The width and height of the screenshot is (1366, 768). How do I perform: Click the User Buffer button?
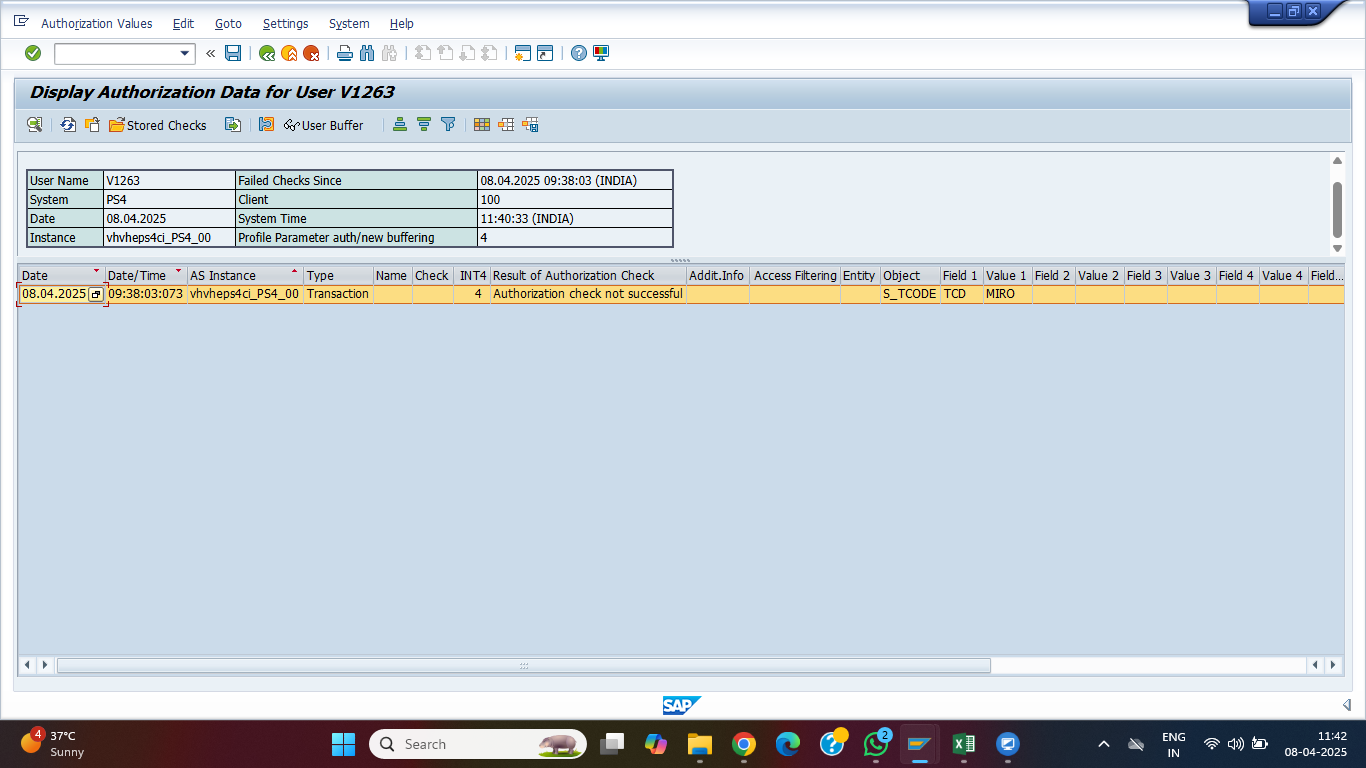[x=324, y=125]
